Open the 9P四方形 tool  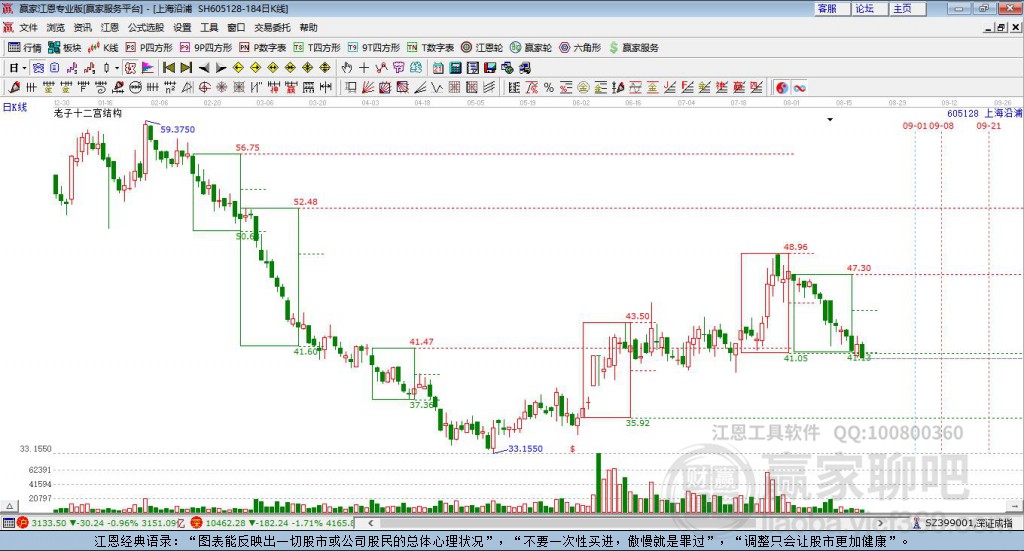pyautogui.click(x=206, y=48)
